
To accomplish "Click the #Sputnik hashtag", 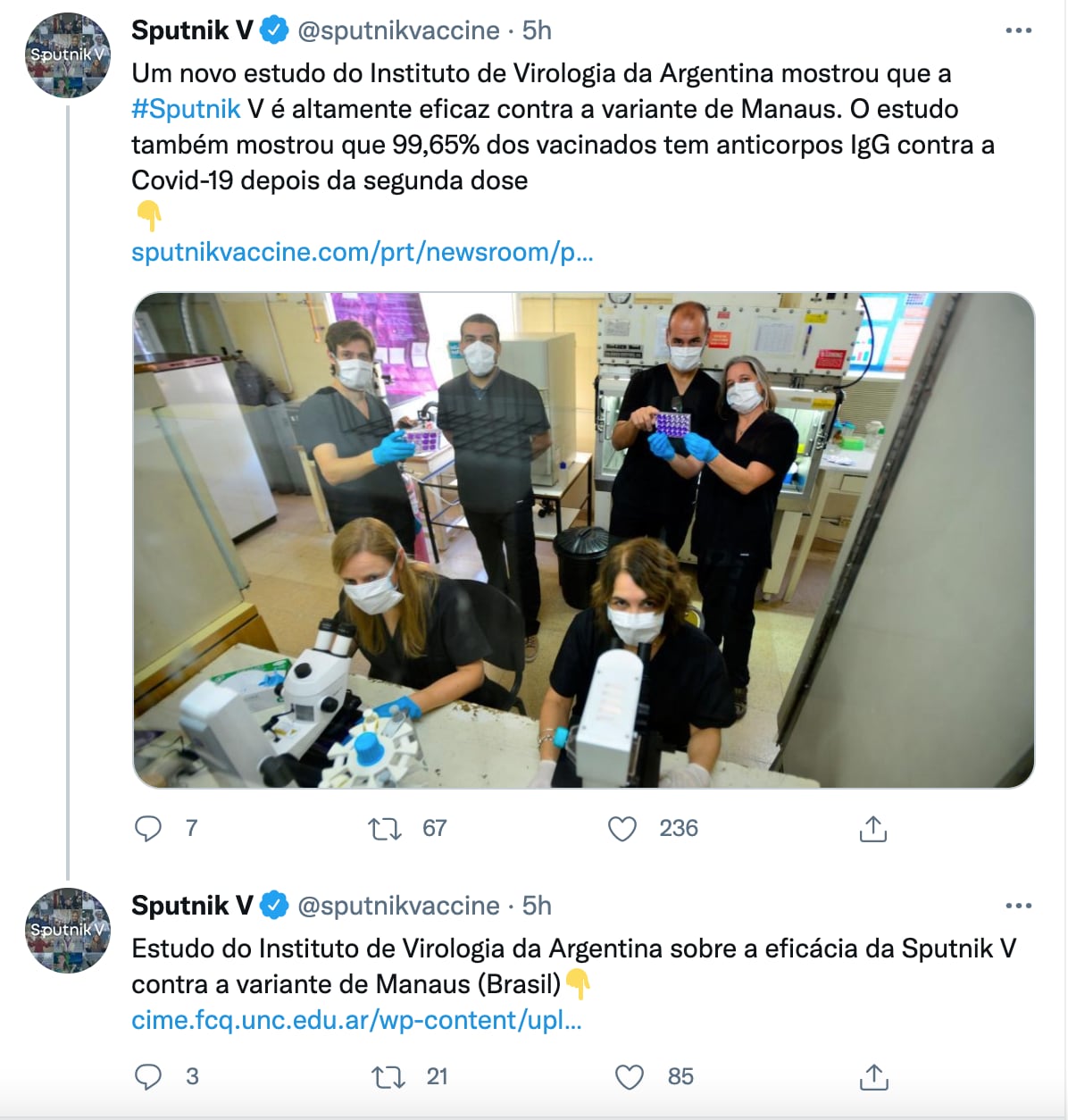I will [x=186, y=109].
